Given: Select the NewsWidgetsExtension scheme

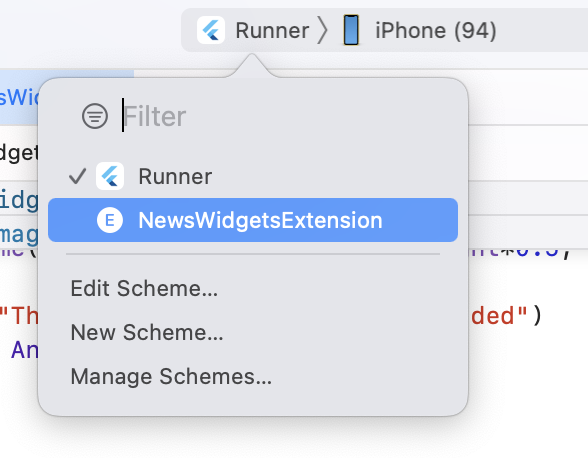Looking at the screenshot, I should click(253, 220).
